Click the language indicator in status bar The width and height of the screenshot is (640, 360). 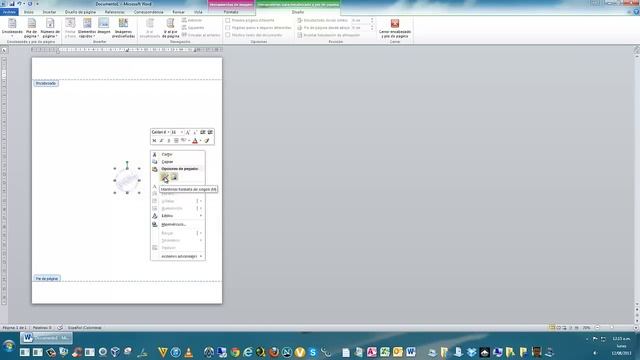[84, 327]
